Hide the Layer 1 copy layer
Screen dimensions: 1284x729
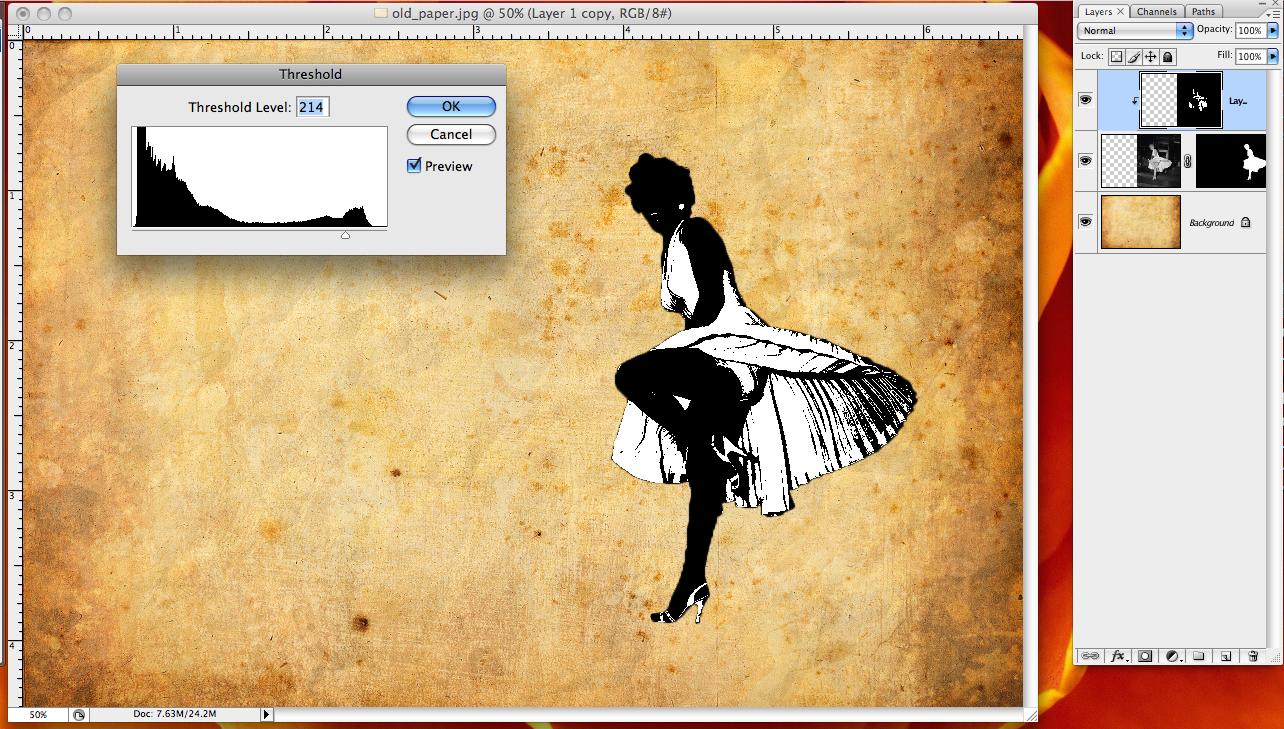[x=1086, y=100]
